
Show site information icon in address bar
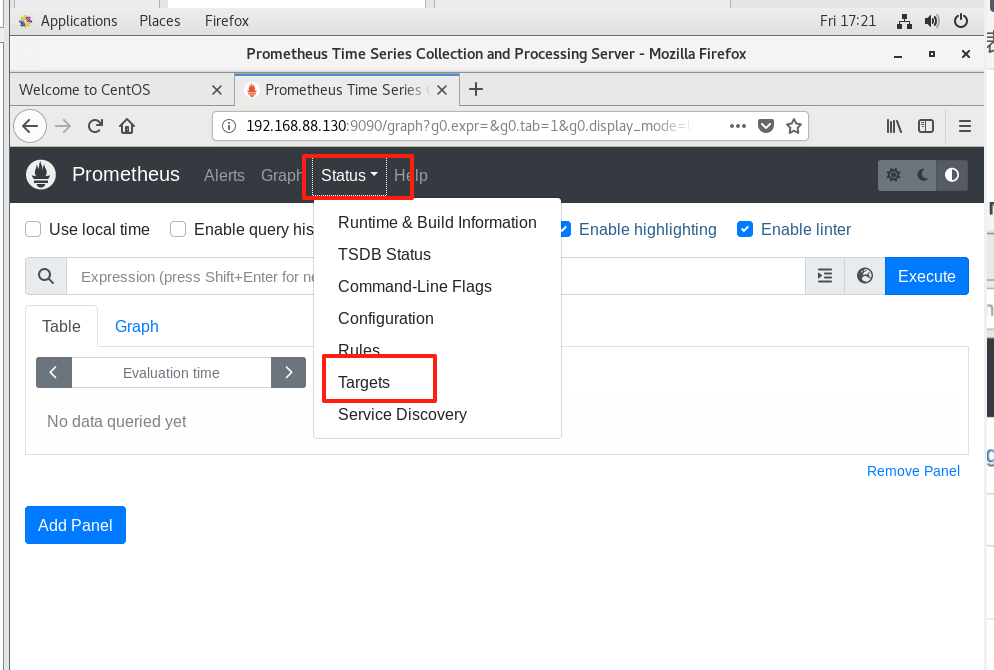tap(229, 126)
